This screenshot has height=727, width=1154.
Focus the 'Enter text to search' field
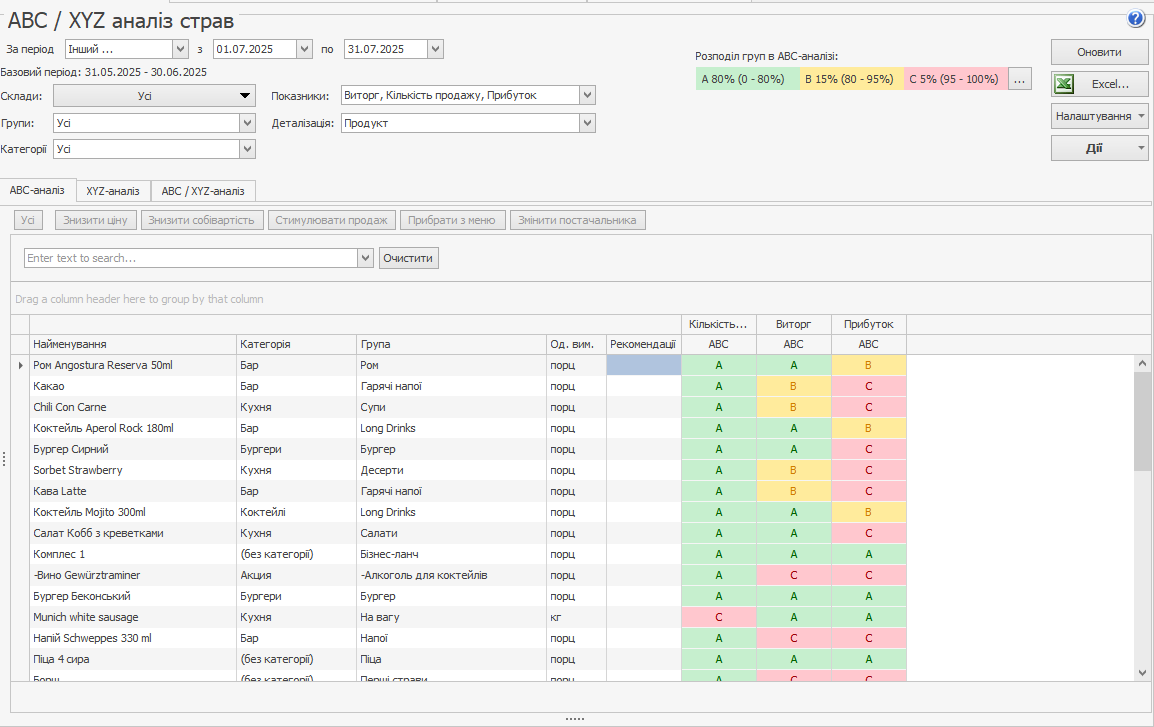[x=190, y=258]
